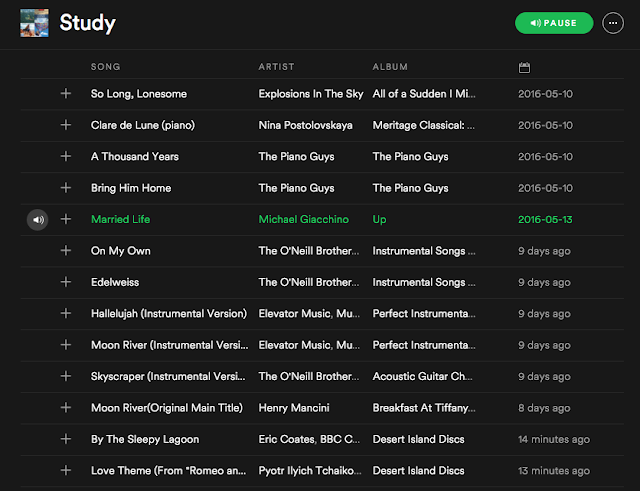Open album Acoustic Guitar Ch...
Viewport: 640px width, 491px height.
422,377
